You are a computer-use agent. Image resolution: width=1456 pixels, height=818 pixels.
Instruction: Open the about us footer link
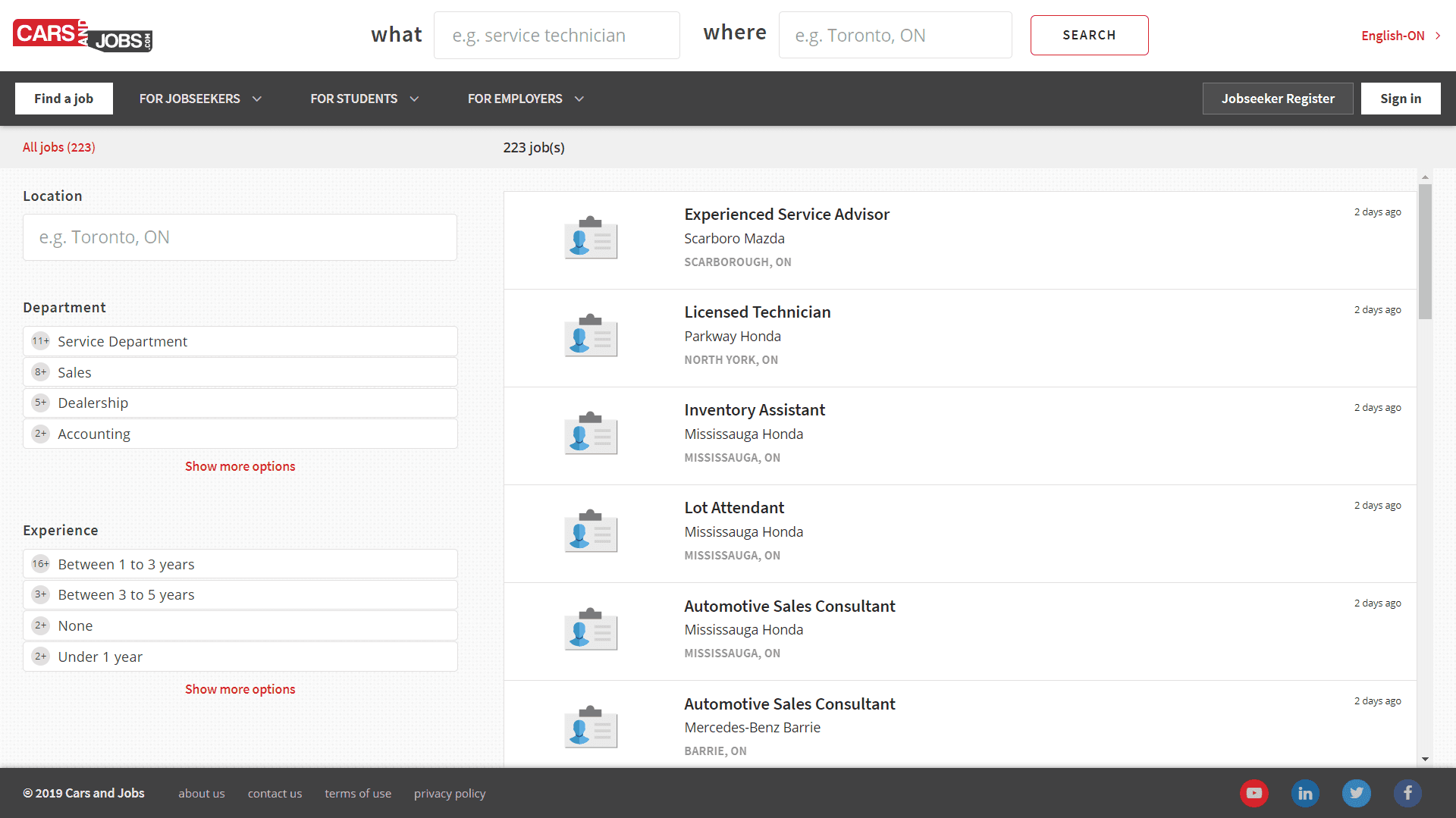(x=202, y=794)
